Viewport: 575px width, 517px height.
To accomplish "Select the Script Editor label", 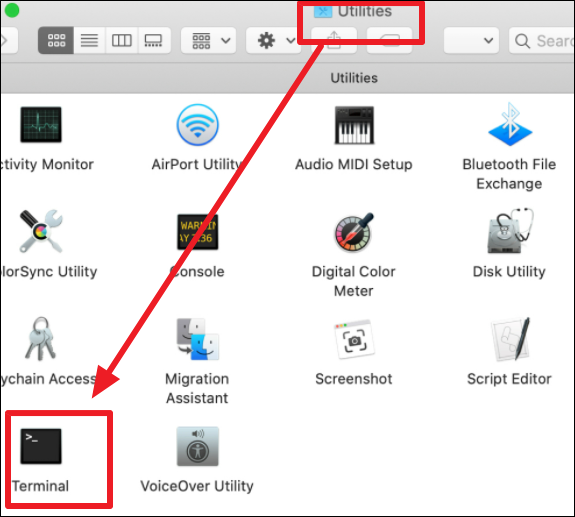I will tap(509, 379).
